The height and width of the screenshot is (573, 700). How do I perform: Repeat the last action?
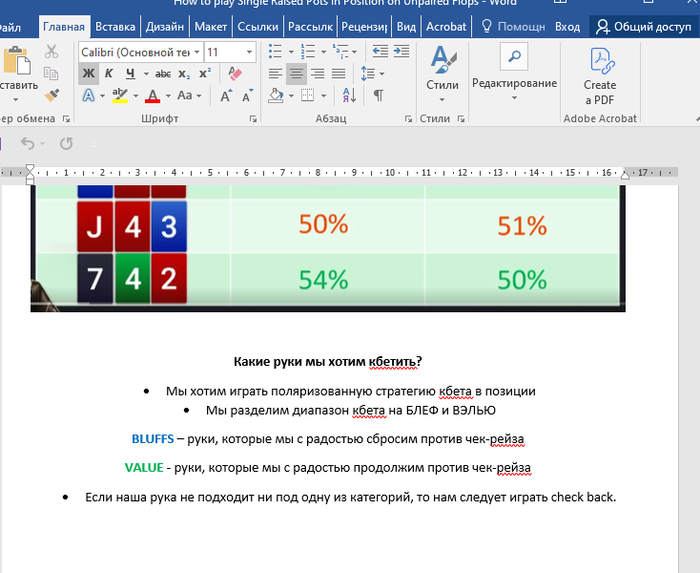click(67, 144)
